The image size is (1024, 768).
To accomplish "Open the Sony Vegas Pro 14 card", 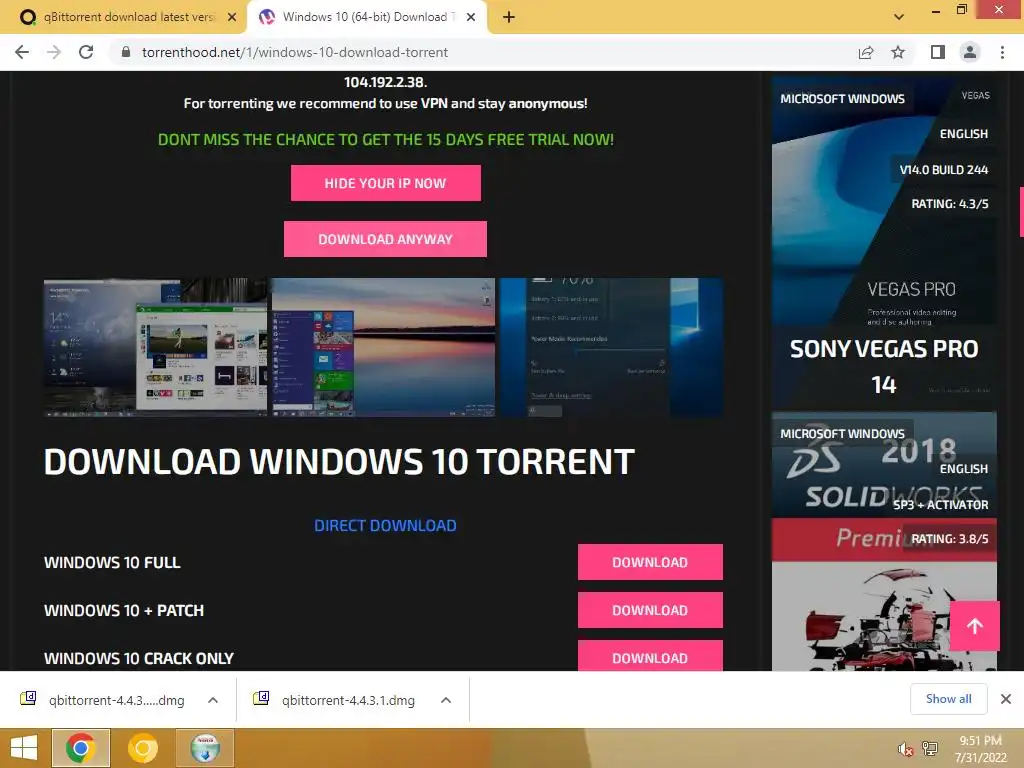I will (x=884, y=242).
